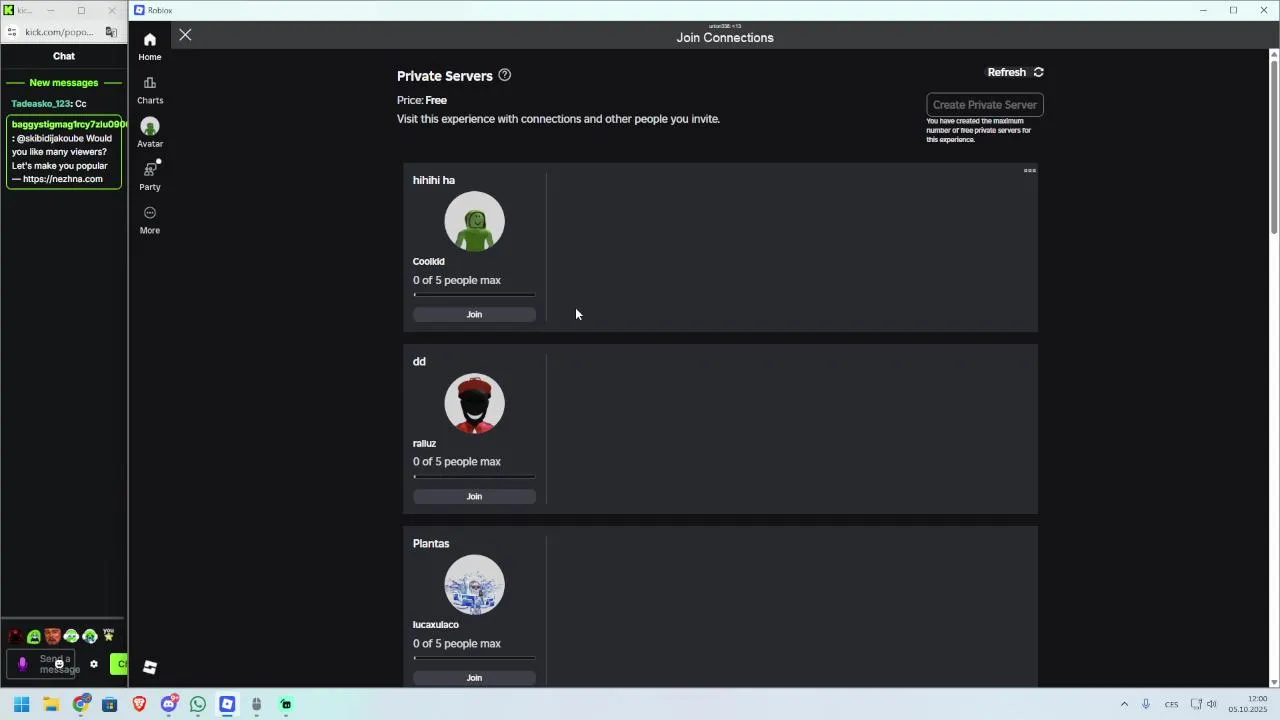
Task: Click the site info icon in Kick address bar
Action: [x=11, y=32]
